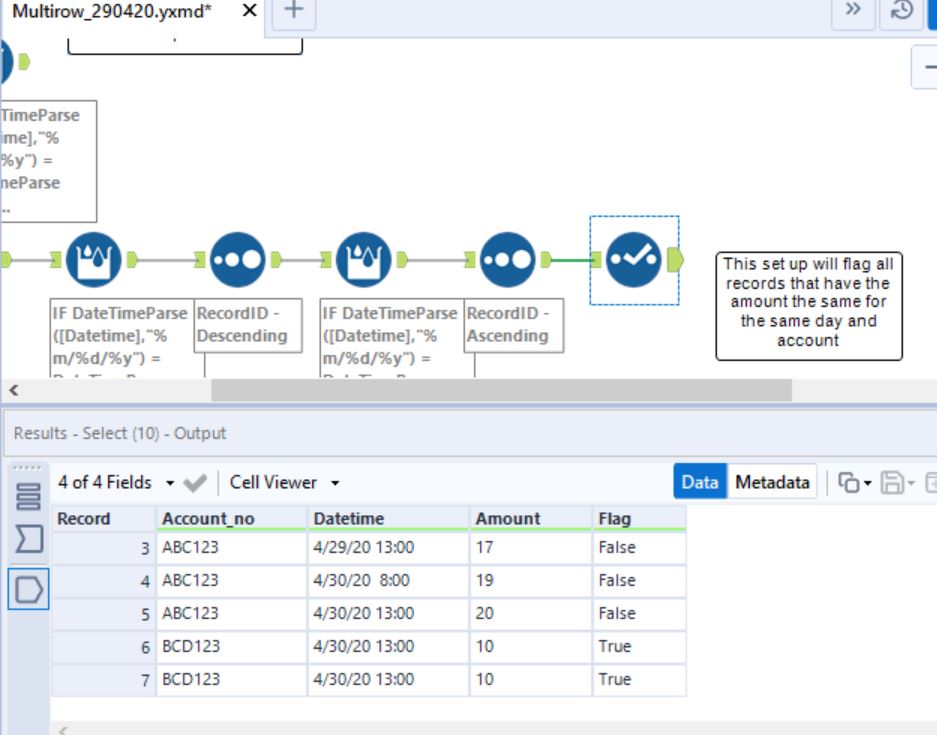
Task: Close the Multirow_290420.yxmd workflow tab
Action: pos(249,11)
